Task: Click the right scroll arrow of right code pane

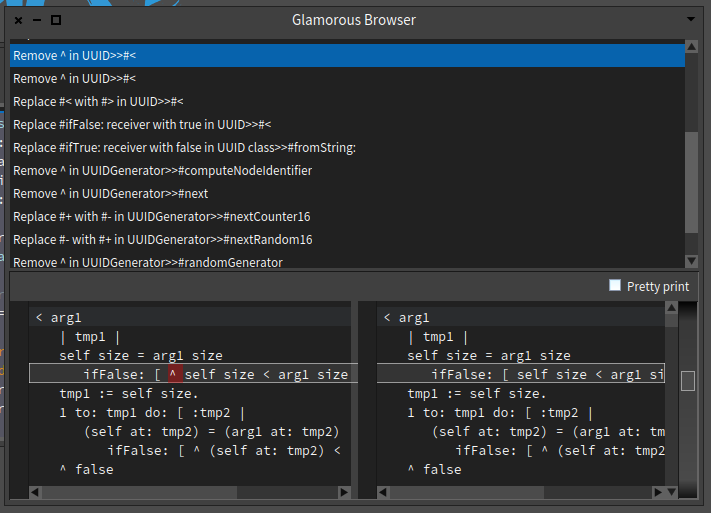Action: point(658,492)
